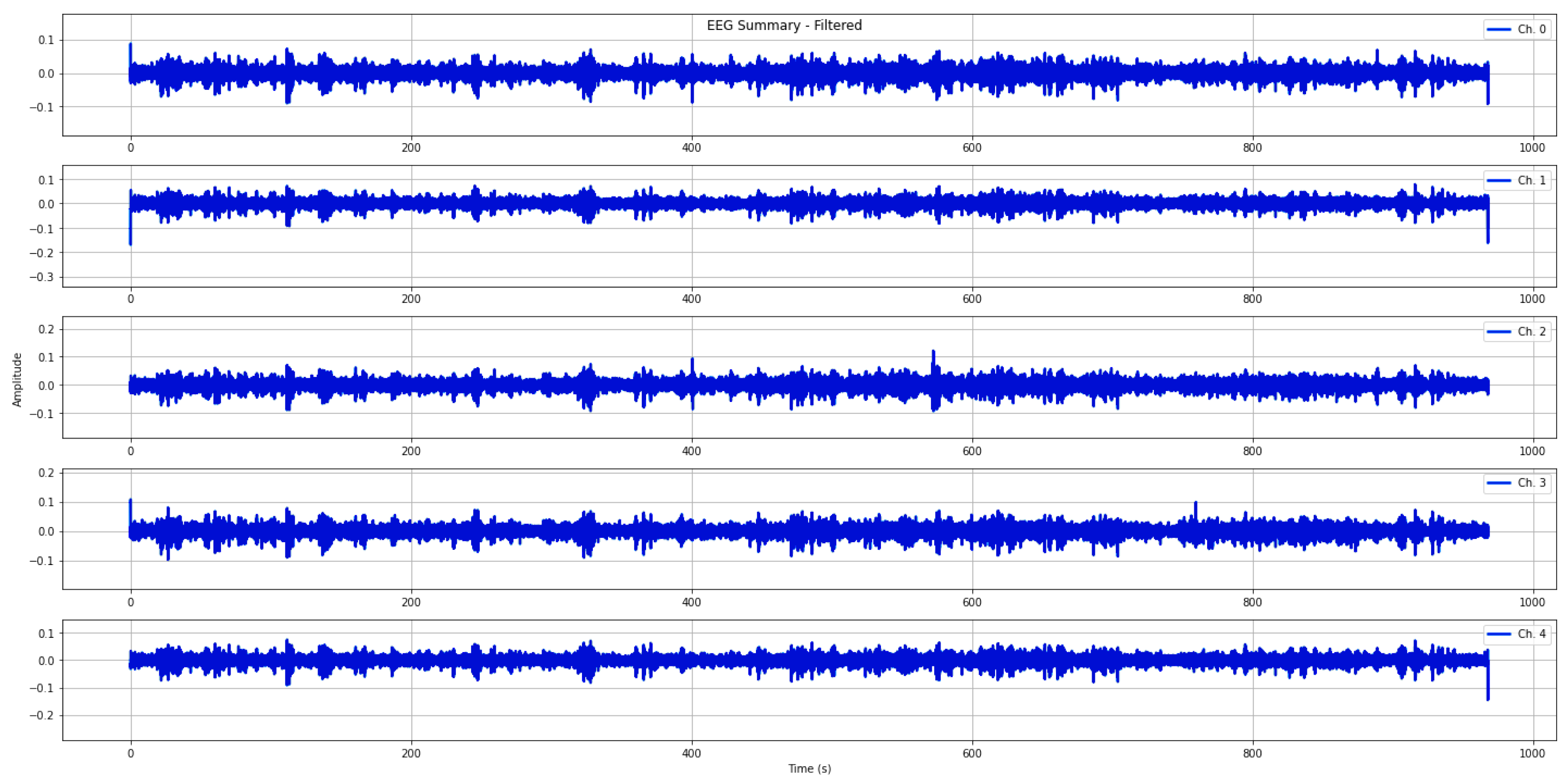1568x781 pixels.
Task: Click the Ch. 0 legend entry
Action: 1530,29
